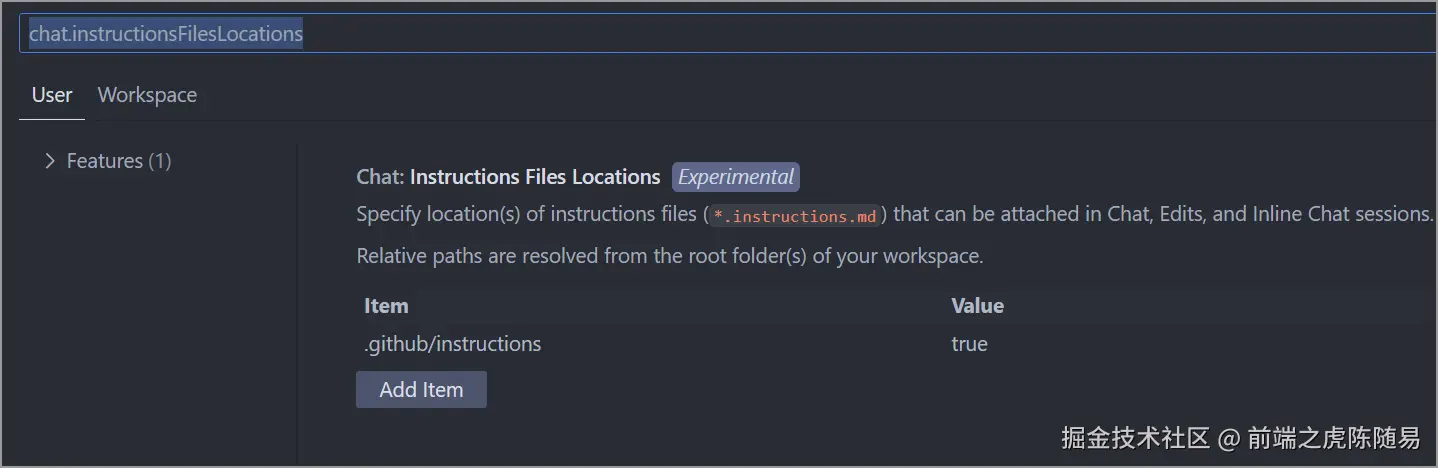Click the 掘金技术社区 watermark text
The image size is (1438, 468).
point(1135,437)
